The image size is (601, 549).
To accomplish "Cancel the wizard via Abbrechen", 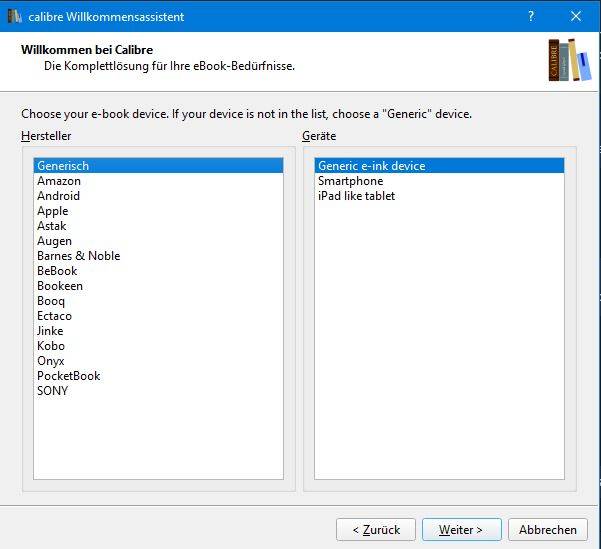I will point(548,530).
